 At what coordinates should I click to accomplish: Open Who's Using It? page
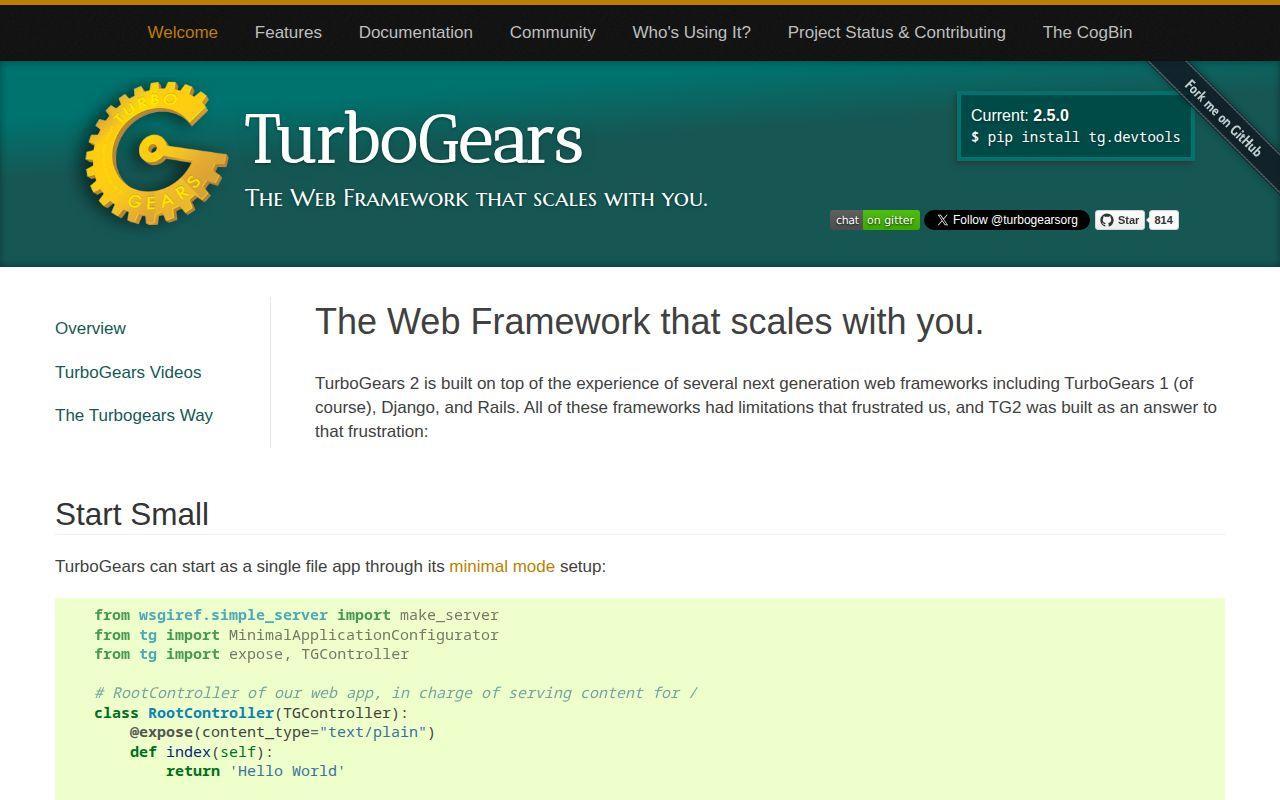(692, 32)
